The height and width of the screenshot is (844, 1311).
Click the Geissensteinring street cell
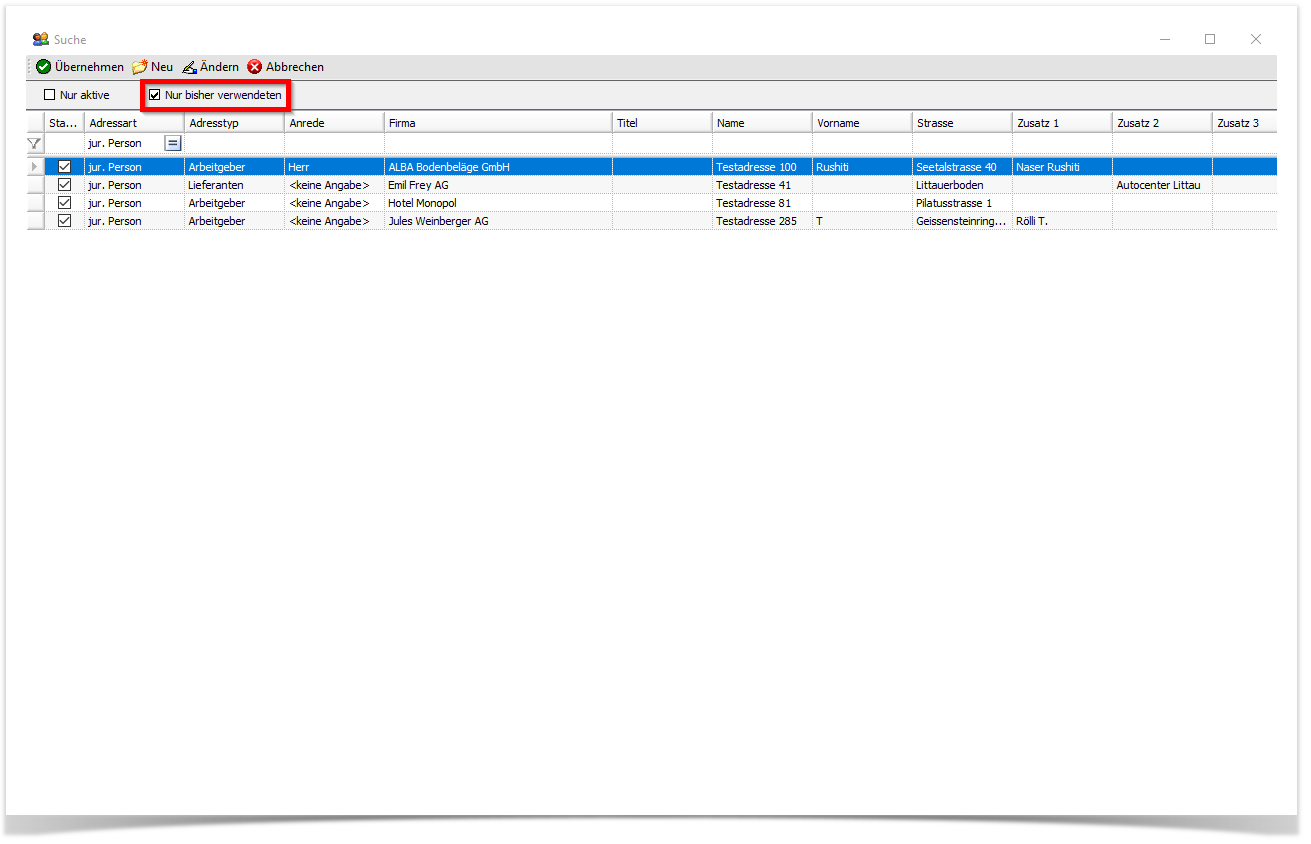coord(963,221)
